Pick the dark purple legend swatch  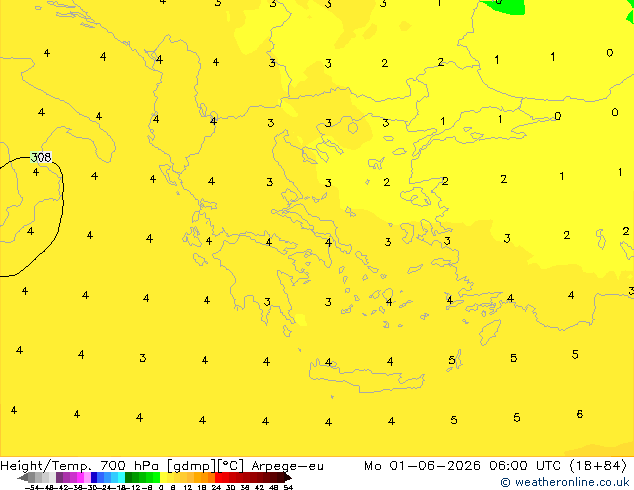coord(59,477)
